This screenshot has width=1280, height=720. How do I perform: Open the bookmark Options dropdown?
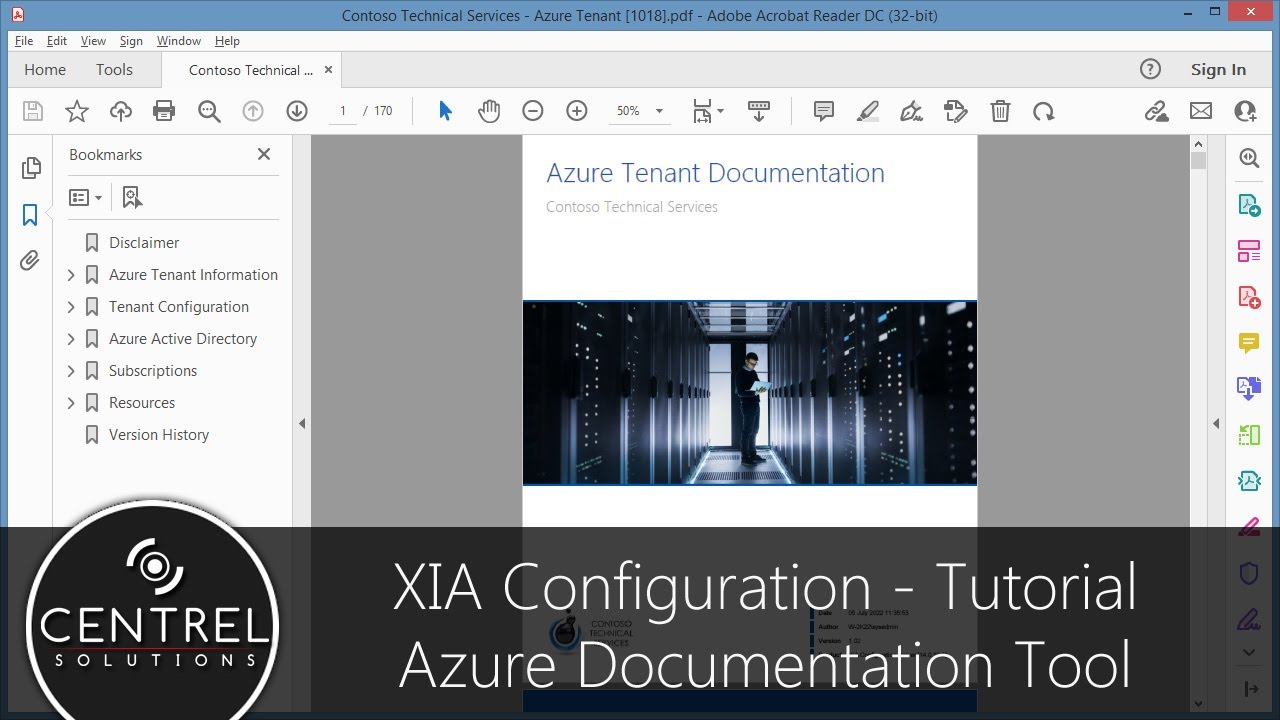[85, 198]
